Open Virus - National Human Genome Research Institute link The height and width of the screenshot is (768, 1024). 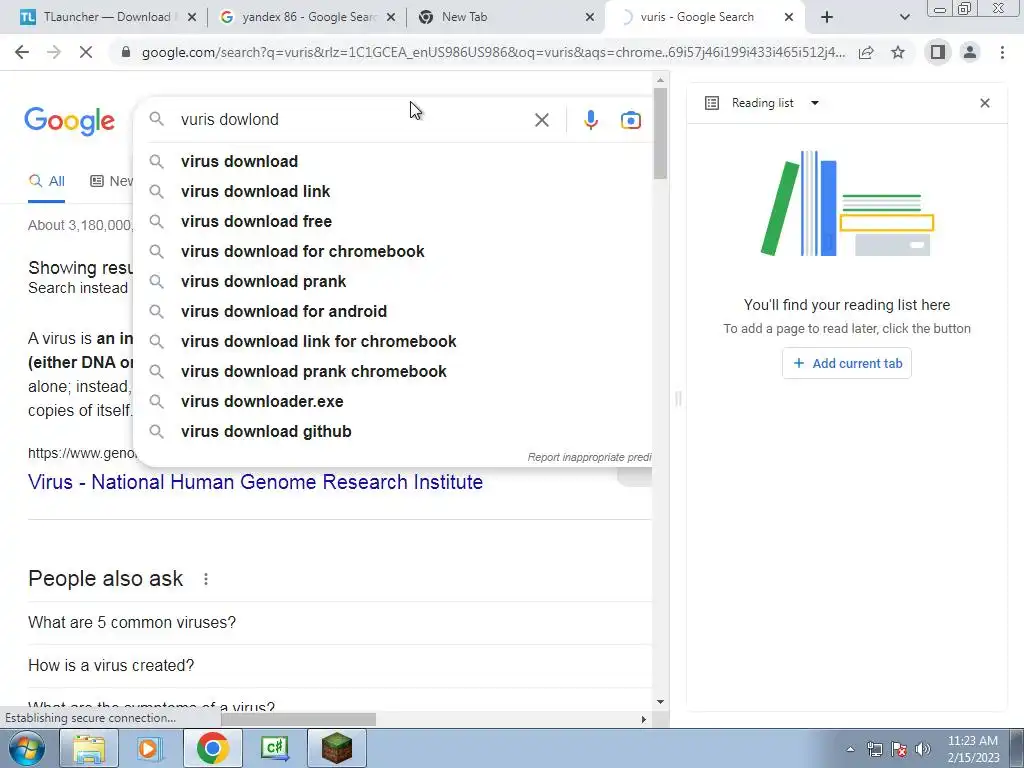pyautogui.click(x=255, y=482)
